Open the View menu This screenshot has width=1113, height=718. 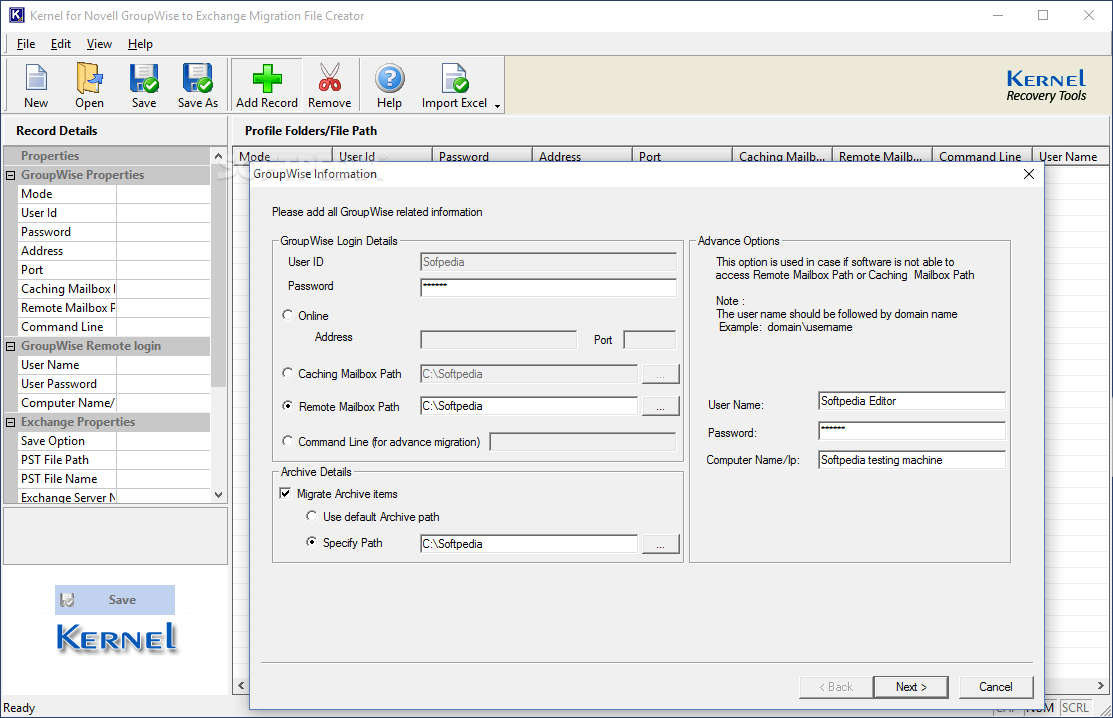click(99, 44)
